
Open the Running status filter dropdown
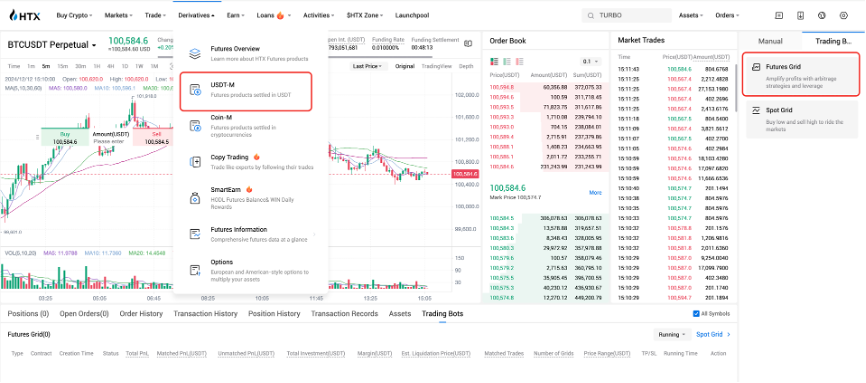tap(672, 334)
